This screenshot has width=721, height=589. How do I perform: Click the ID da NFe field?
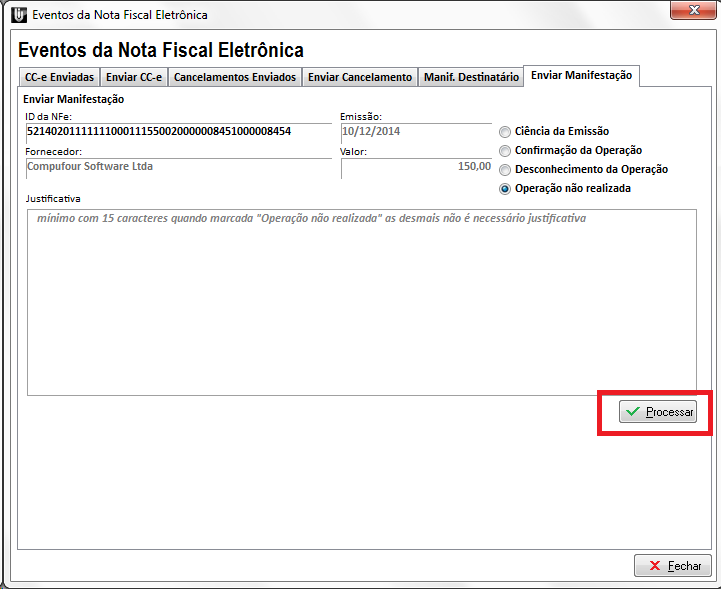pyautogui.click(x=178, y=131)
